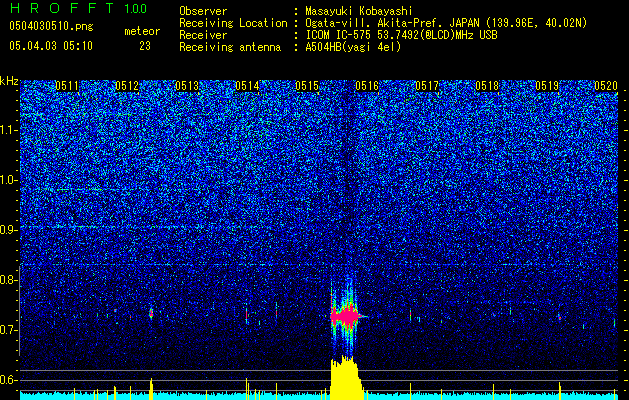629x400 pixels.
Task: Click the 0520 time marker
Action: tap(606, 86)
